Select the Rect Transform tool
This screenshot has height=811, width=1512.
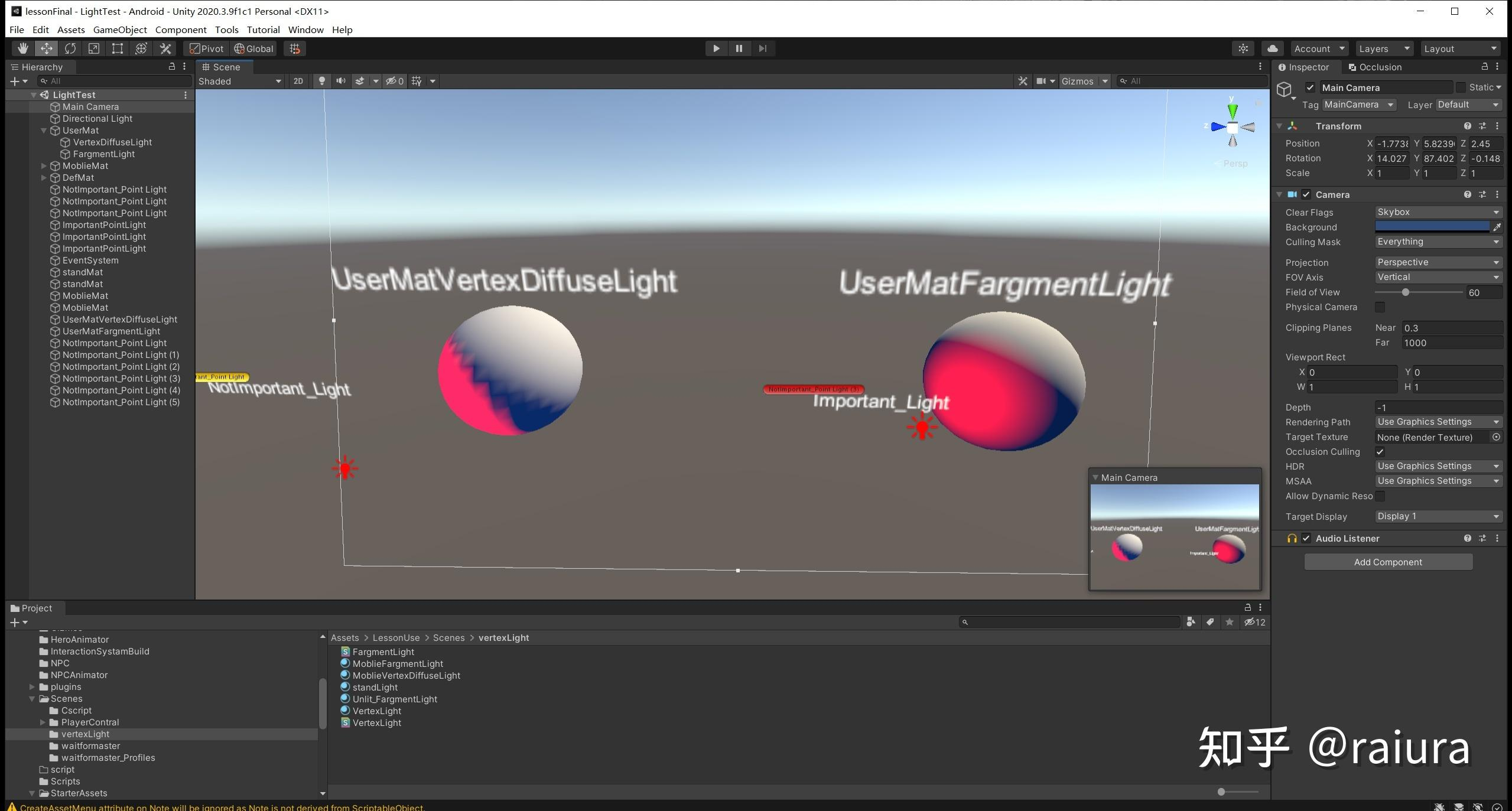[x=118, y=48]
